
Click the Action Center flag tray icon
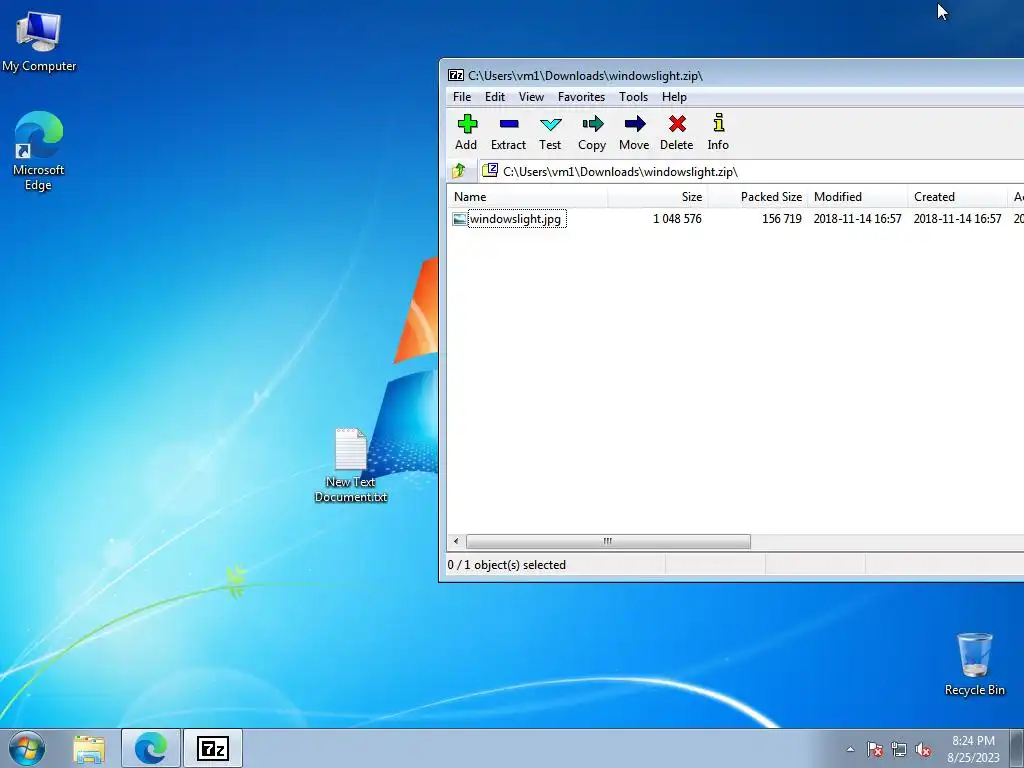875,750
